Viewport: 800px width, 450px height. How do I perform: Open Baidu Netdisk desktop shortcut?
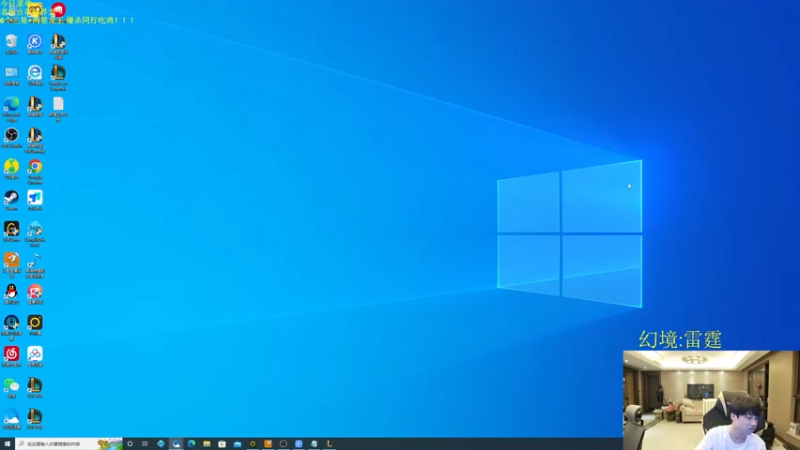pos(35,356)
